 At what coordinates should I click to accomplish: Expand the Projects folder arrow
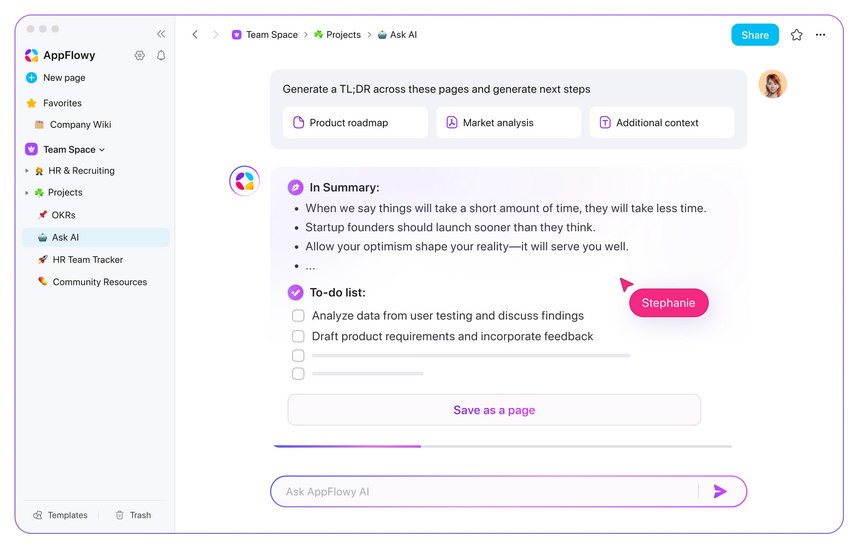coord(26,193)
